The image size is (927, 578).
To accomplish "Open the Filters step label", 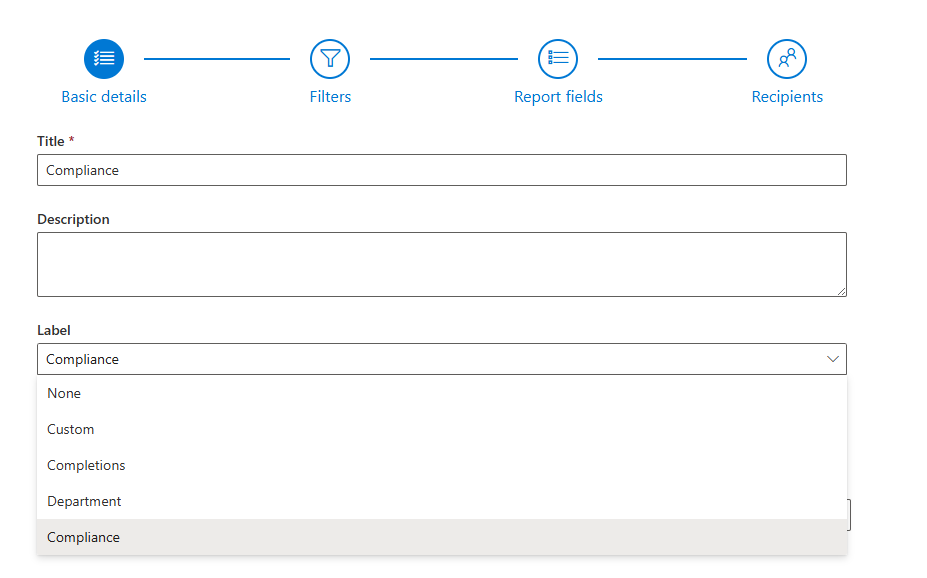I will tap(330, 97).
